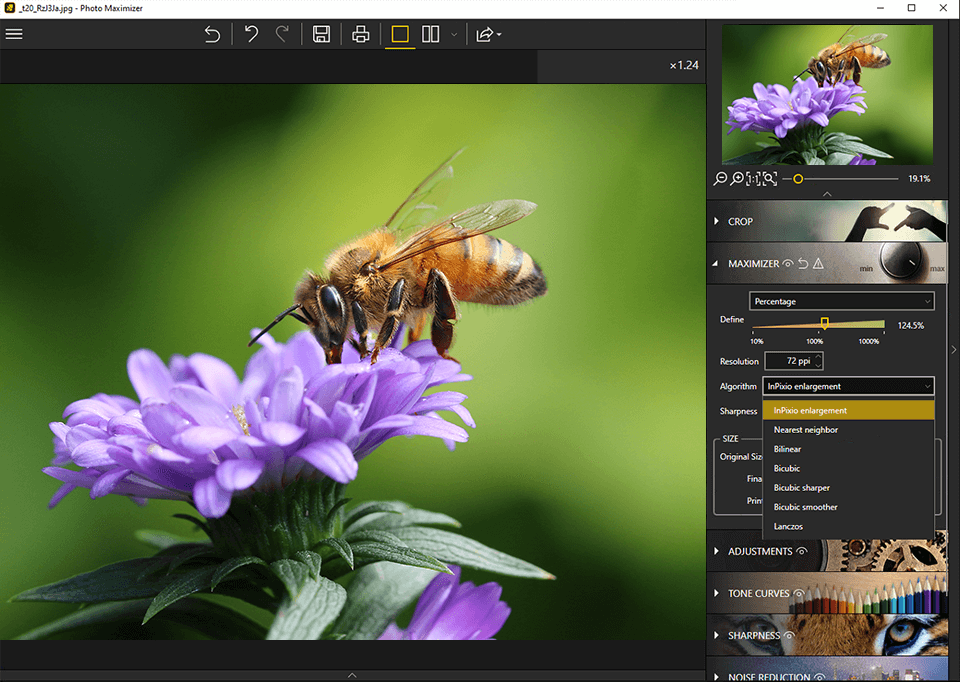This screenshot has height=682, width=960.
Task: Switch to split side-by-side view
Action: [431, 34]
